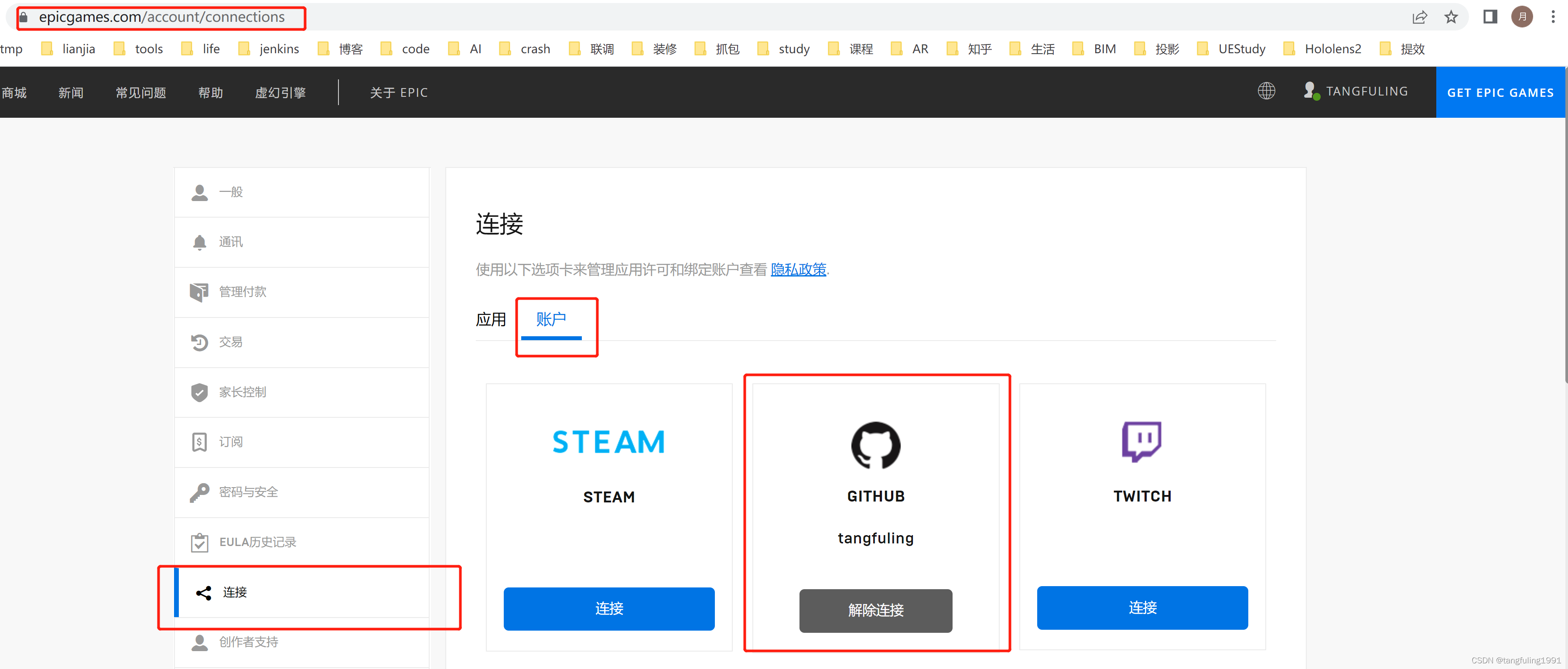Click the share icon beside 连接
1568x669 pixels.
pyautogui.click(x=203, y=592)
